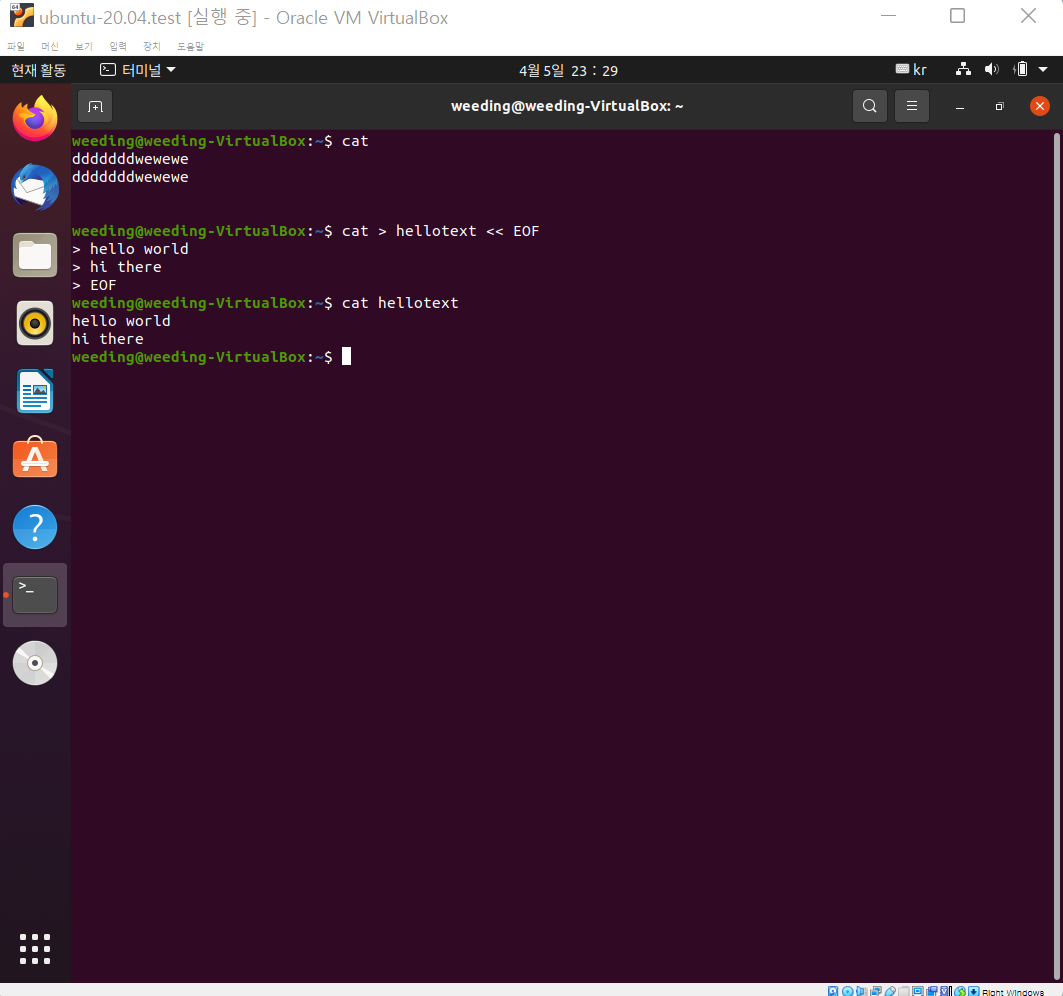Click the volume speaker icon in top bar
This screenshot has height=996, width=1063.
coord(992,69)
